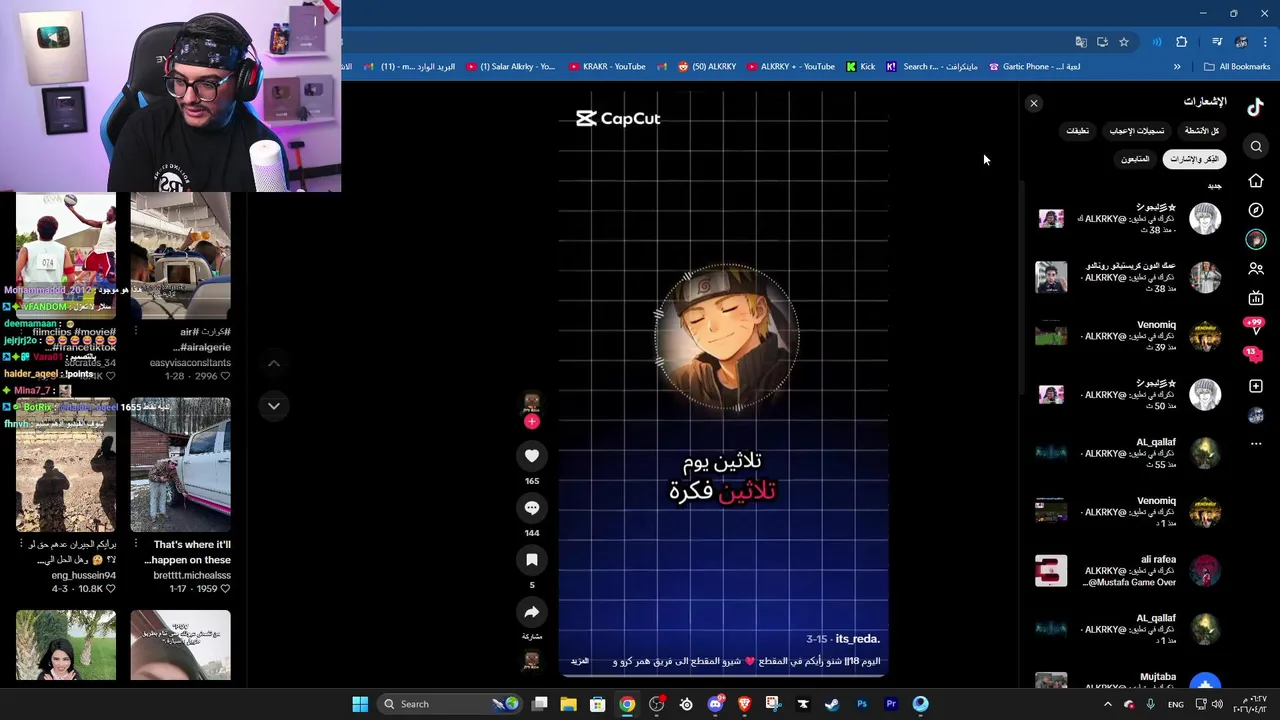Viewport: 1280px width, 720px height.
Task: Open air algerie plane video thumbnail
Action: point(180,257)
